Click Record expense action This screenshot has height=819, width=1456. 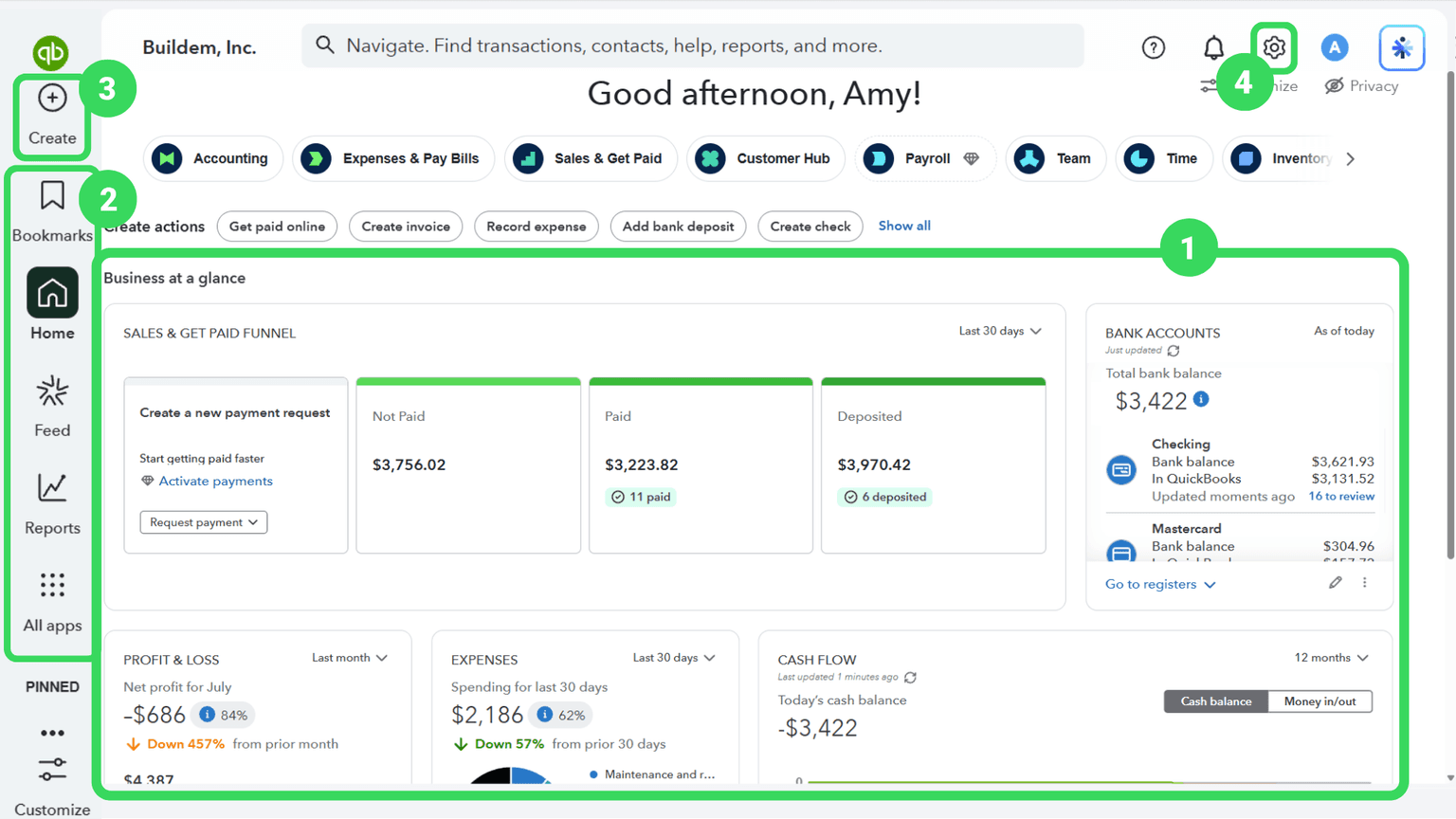point(537,227)
